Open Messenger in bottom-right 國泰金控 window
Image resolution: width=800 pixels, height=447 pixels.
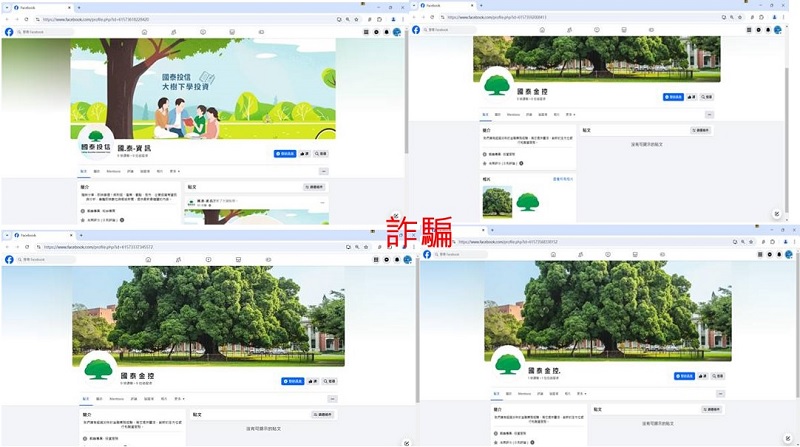pyautogui.click(x=769, y=254)
